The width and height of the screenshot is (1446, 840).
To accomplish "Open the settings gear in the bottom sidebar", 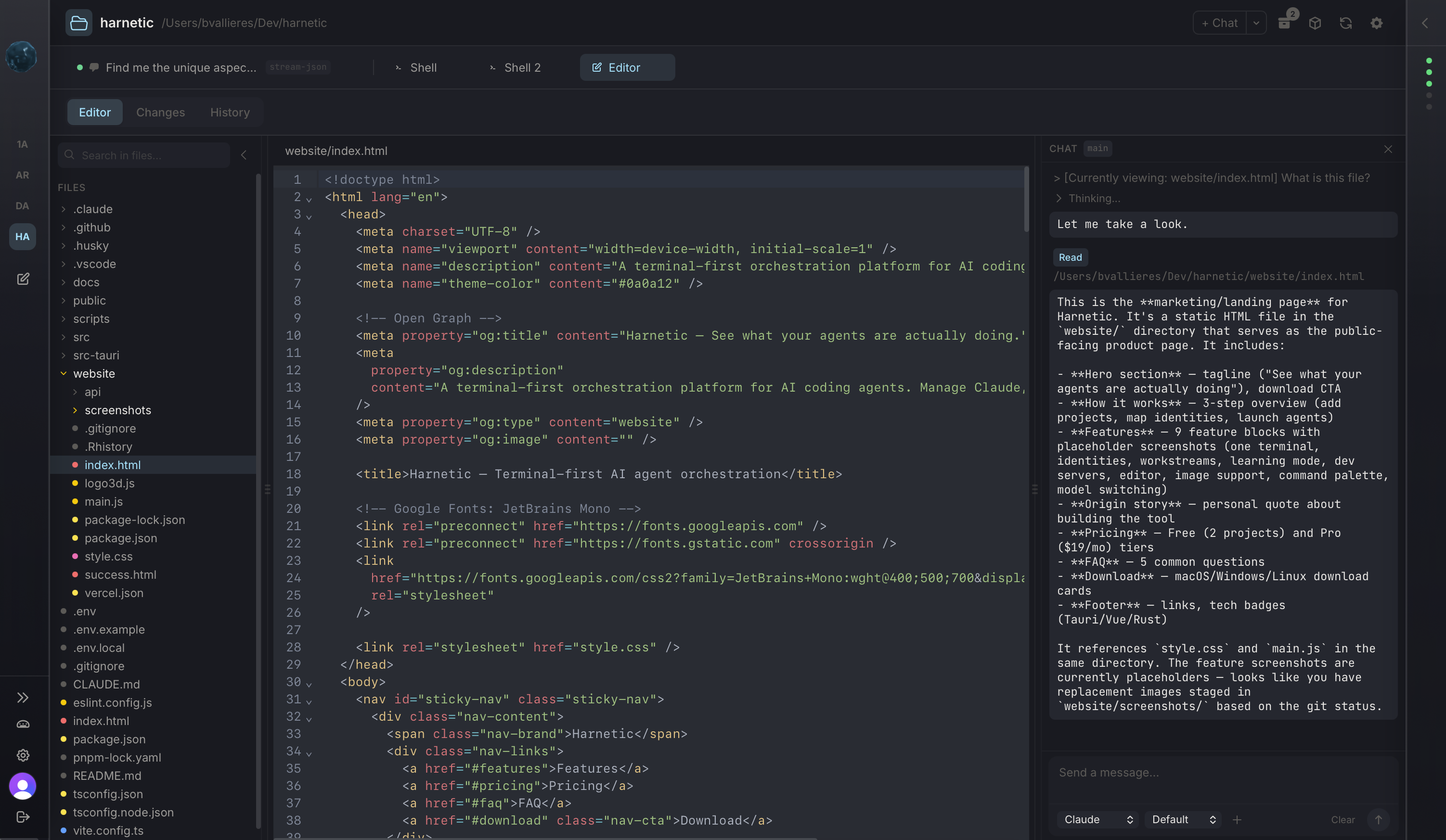I will 23,754.
